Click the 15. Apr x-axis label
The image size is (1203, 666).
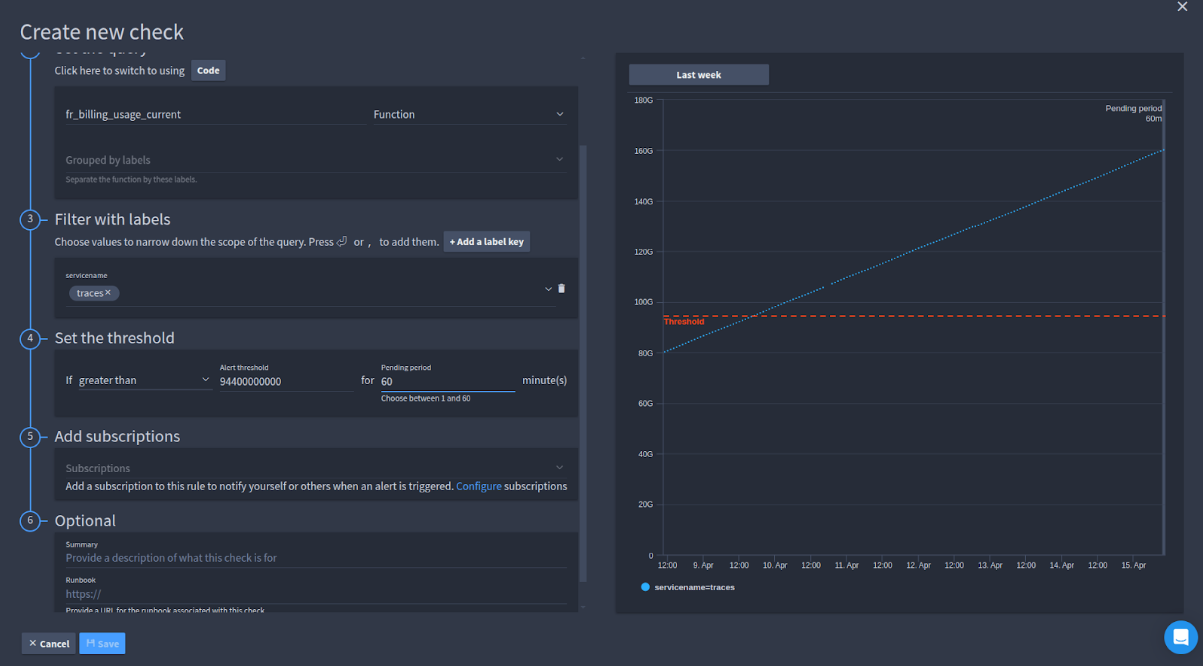click(1133, 565)
